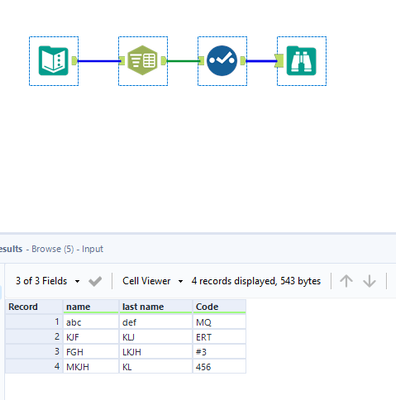The image size is (396, 400).
Task: Click the last name column header
Action: click(x=156, y=307)
